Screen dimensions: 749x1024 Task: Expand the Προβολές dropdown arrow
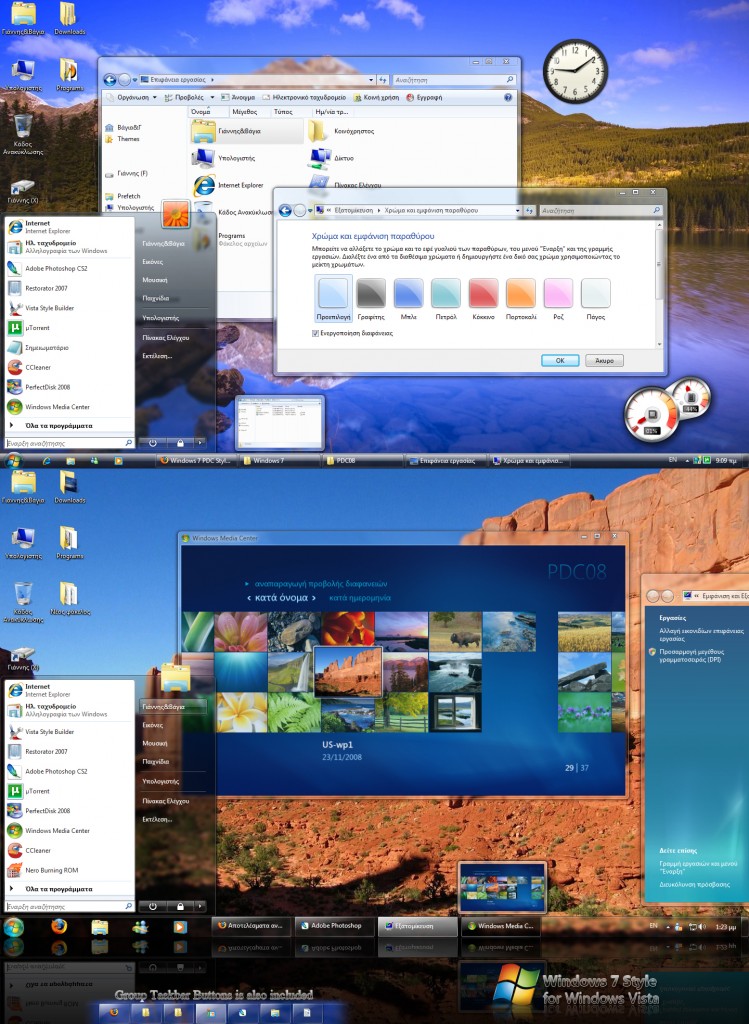click(212, 97)
